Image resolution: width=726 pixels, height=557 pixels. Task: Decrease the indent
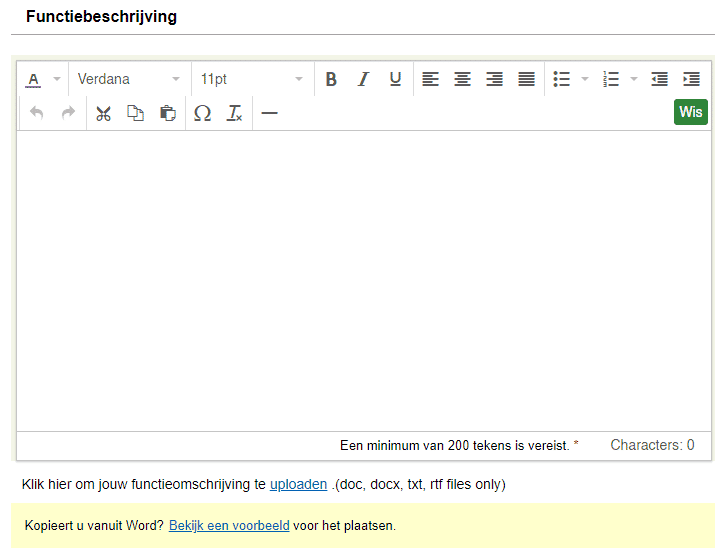[659, 79]
